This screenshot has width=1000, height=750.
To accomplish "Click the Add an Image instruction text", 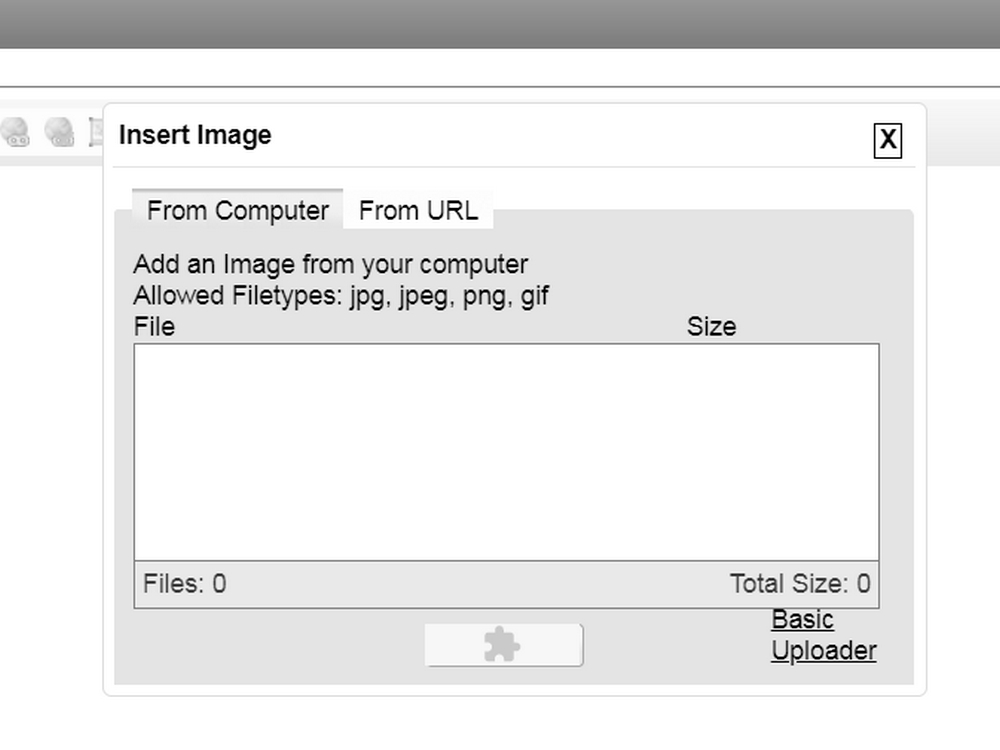I will click(330, 264).
